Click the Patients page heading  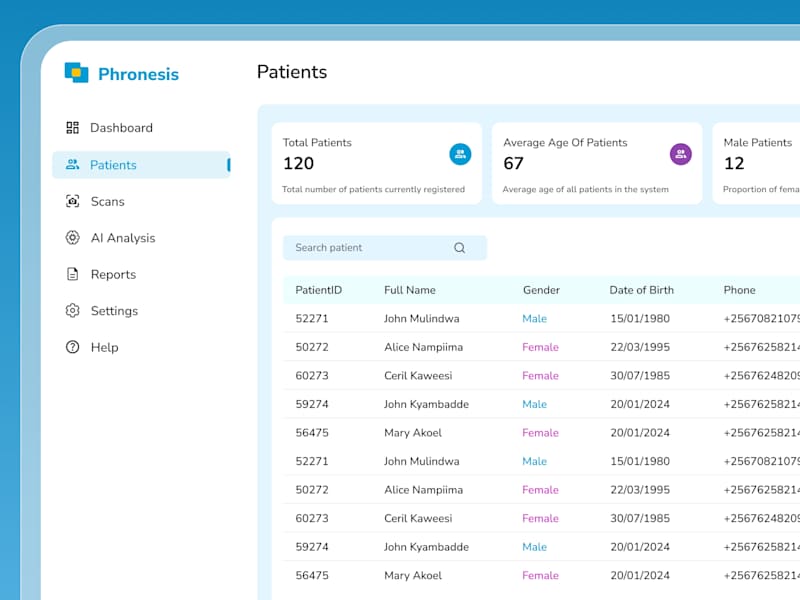292,72
